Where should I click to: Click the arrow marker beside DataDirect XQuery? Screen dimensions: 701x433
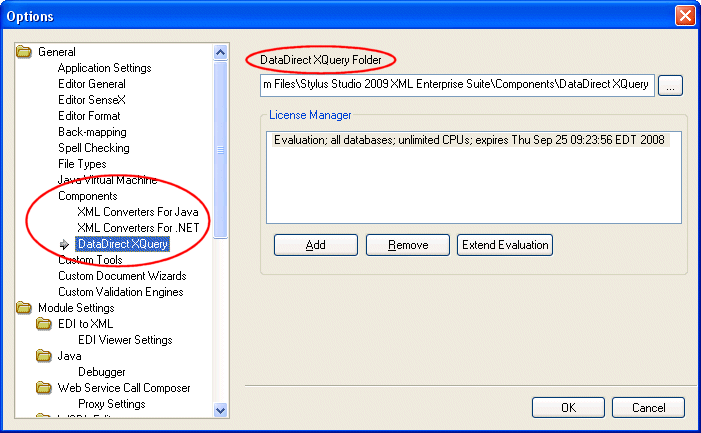click(x=65, y=244)
